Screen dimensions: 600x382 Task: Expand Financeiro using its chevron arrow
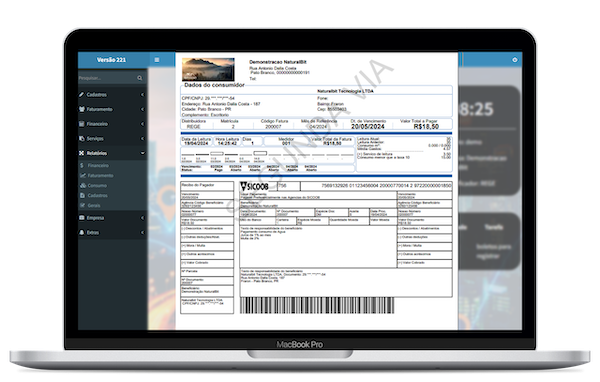point(142,124)
